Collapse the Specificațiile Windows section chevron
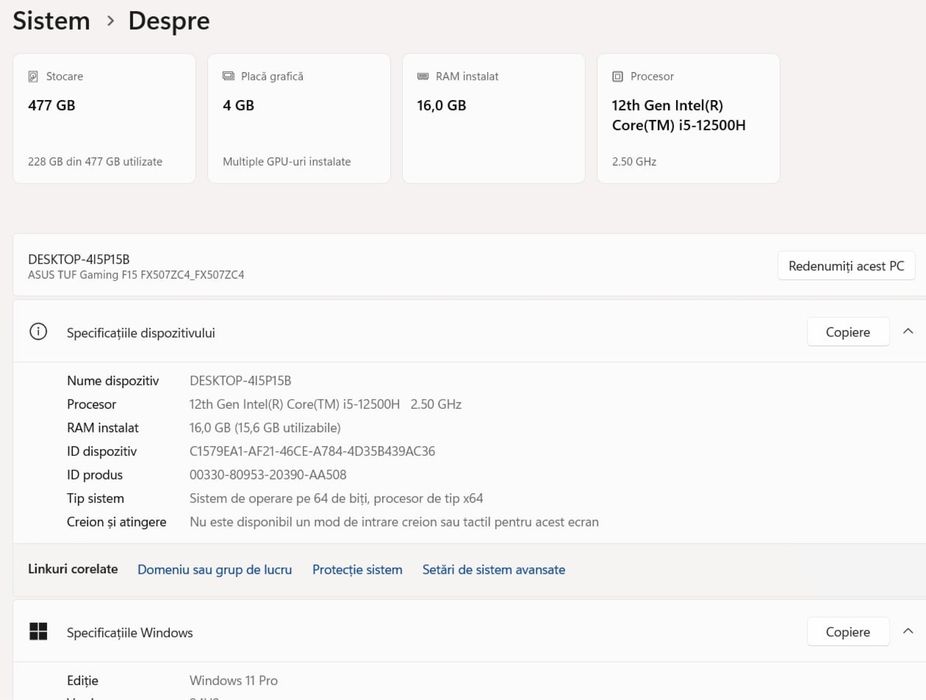The image size is (926, 700). [908, 631]
